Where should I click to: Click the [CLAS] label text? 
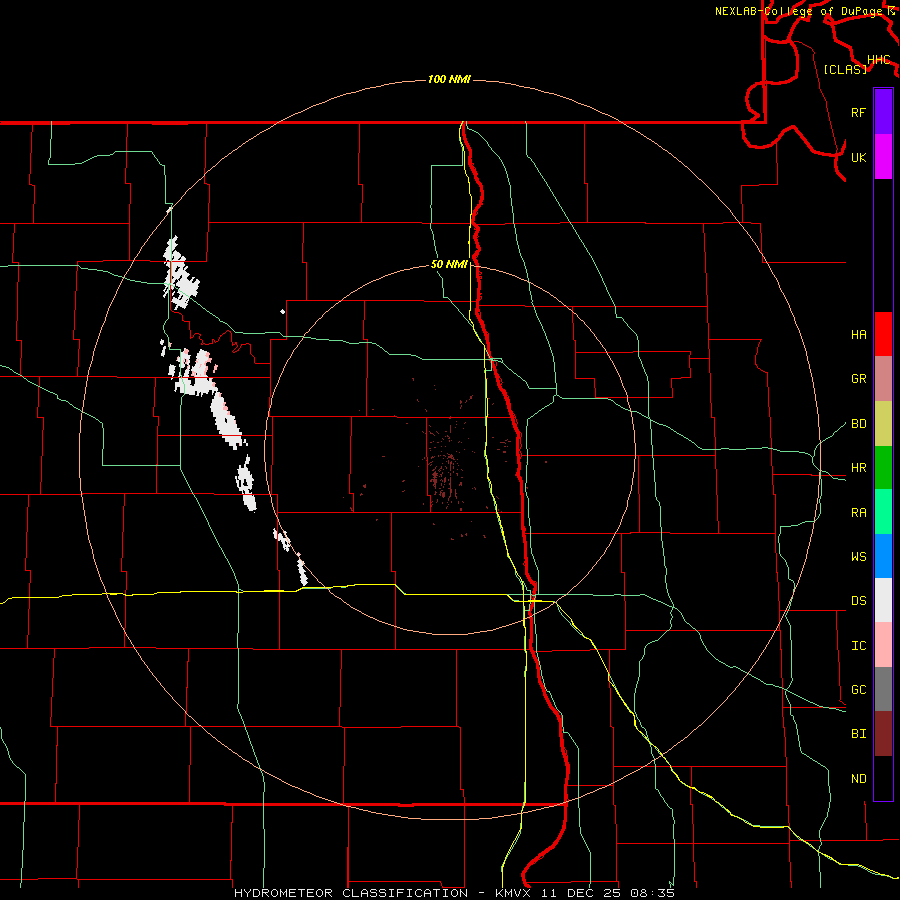pyautogui.click(x=845, y=69)
